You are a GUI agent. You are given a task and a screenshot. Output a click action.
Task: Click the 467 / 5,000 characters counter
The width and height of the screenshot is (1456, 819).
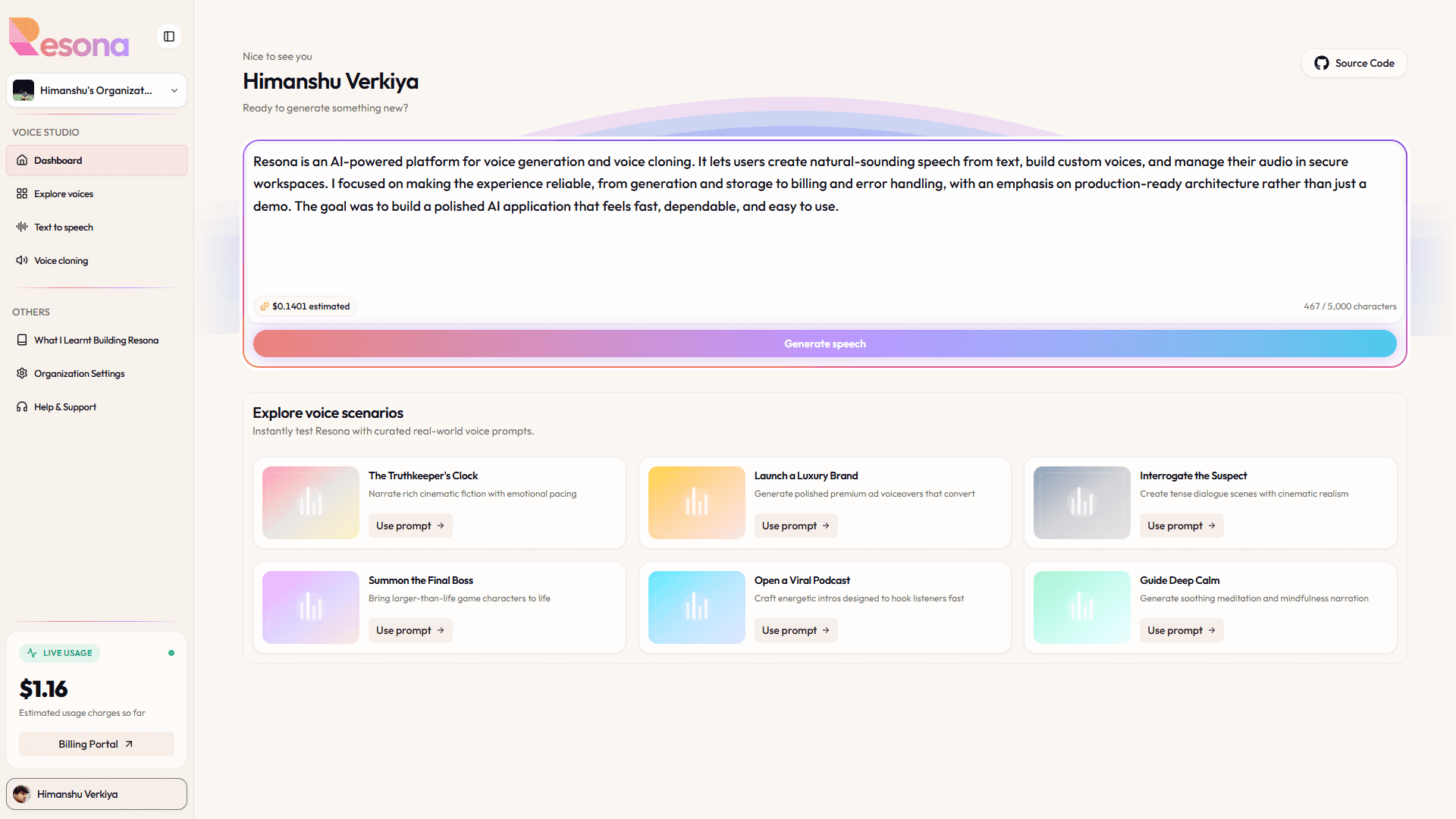coord(1350,306)
